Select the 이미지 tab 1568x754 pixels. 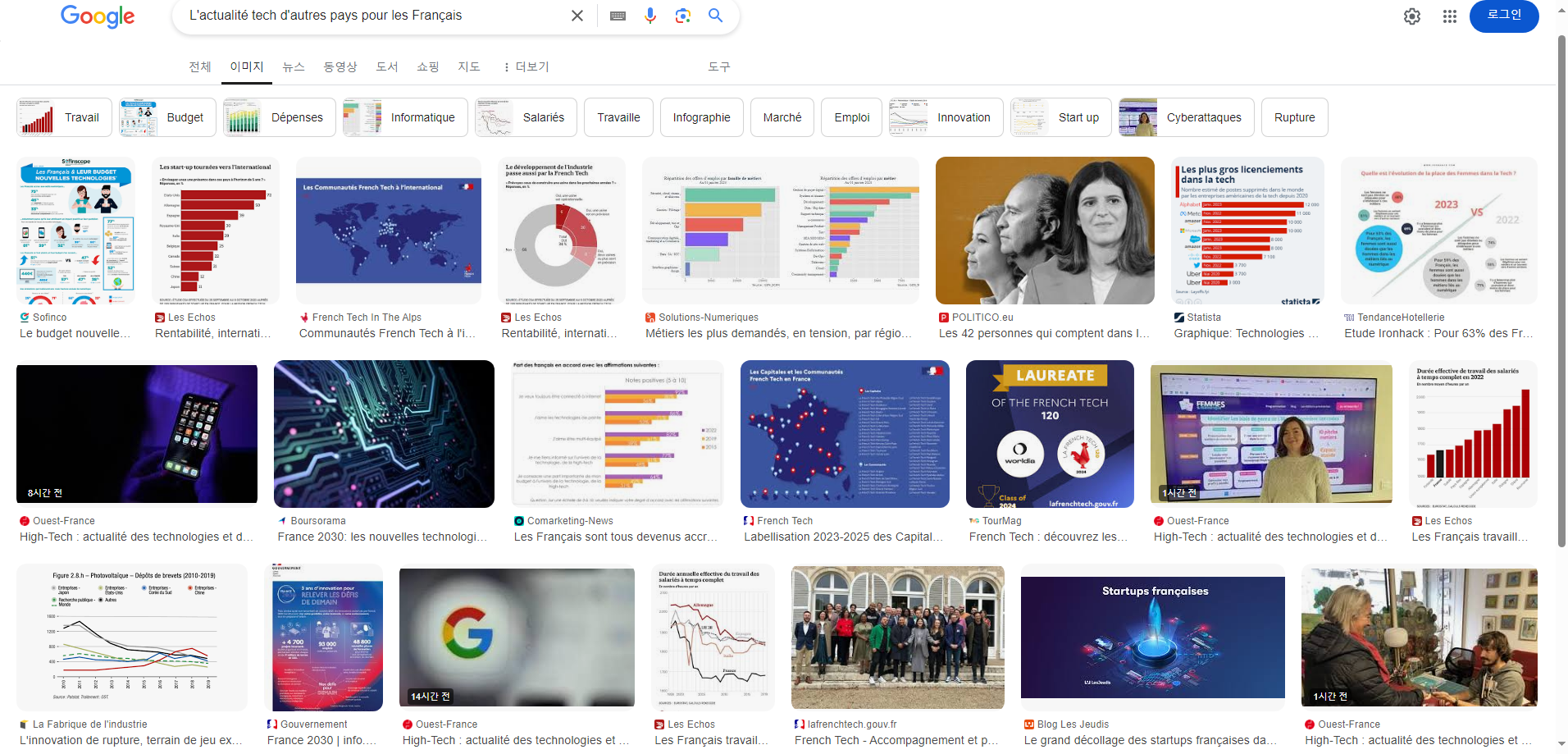[x=247, y=66]
